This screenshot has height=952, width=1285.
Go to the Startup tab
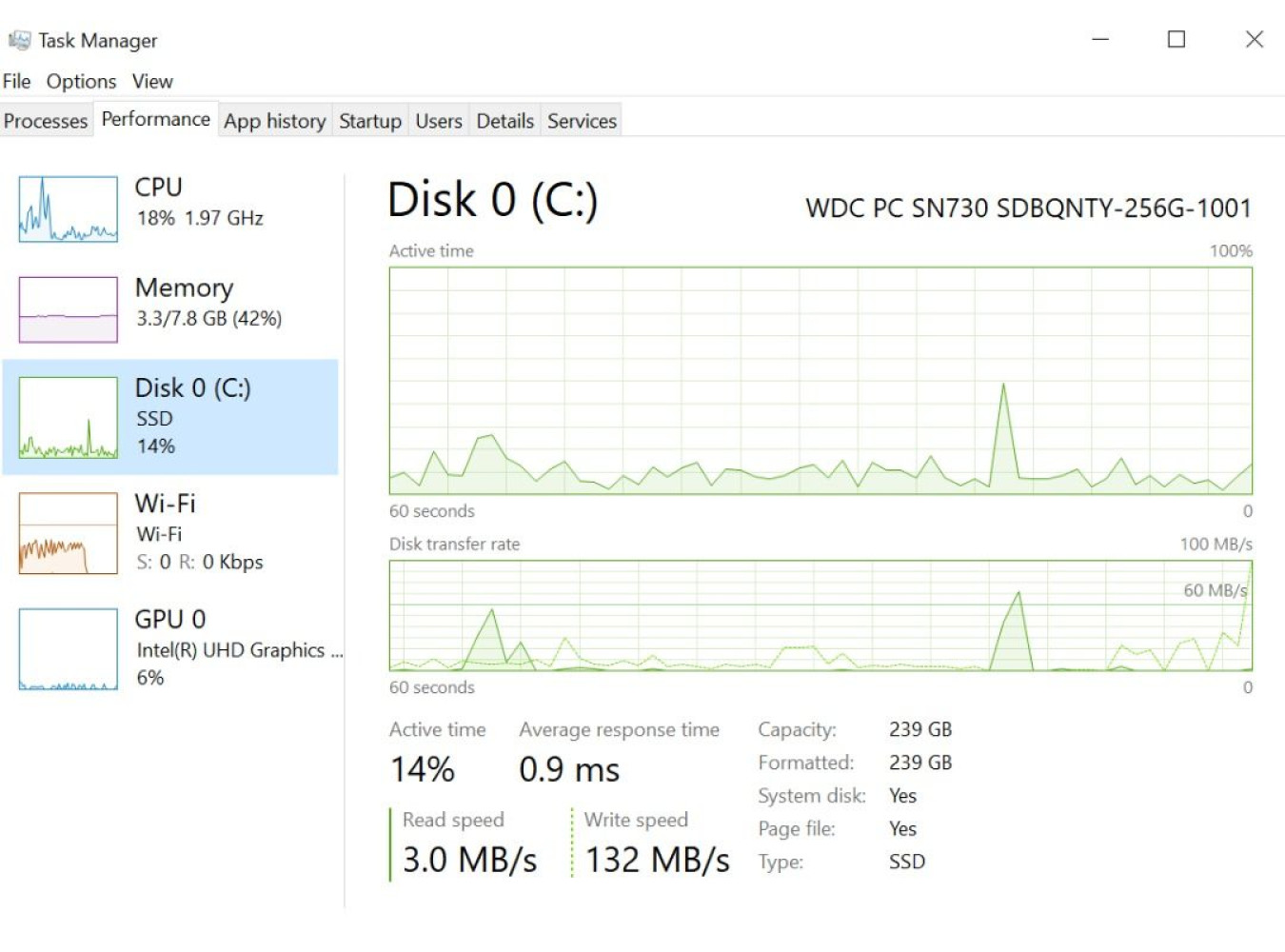click(370, 121)
